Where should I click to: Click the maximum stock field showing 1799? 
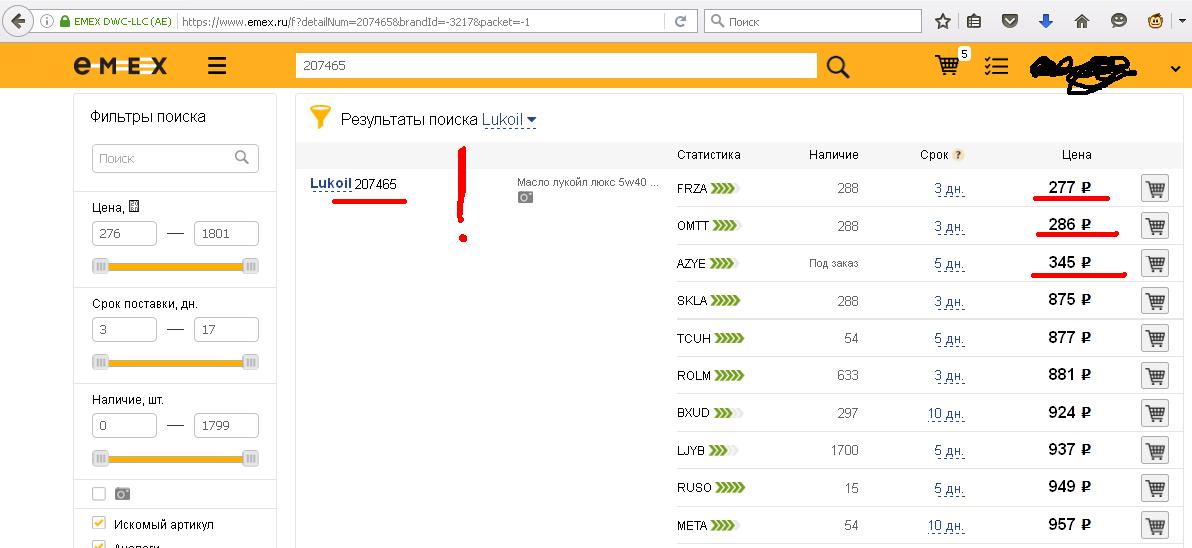(227, 426)
